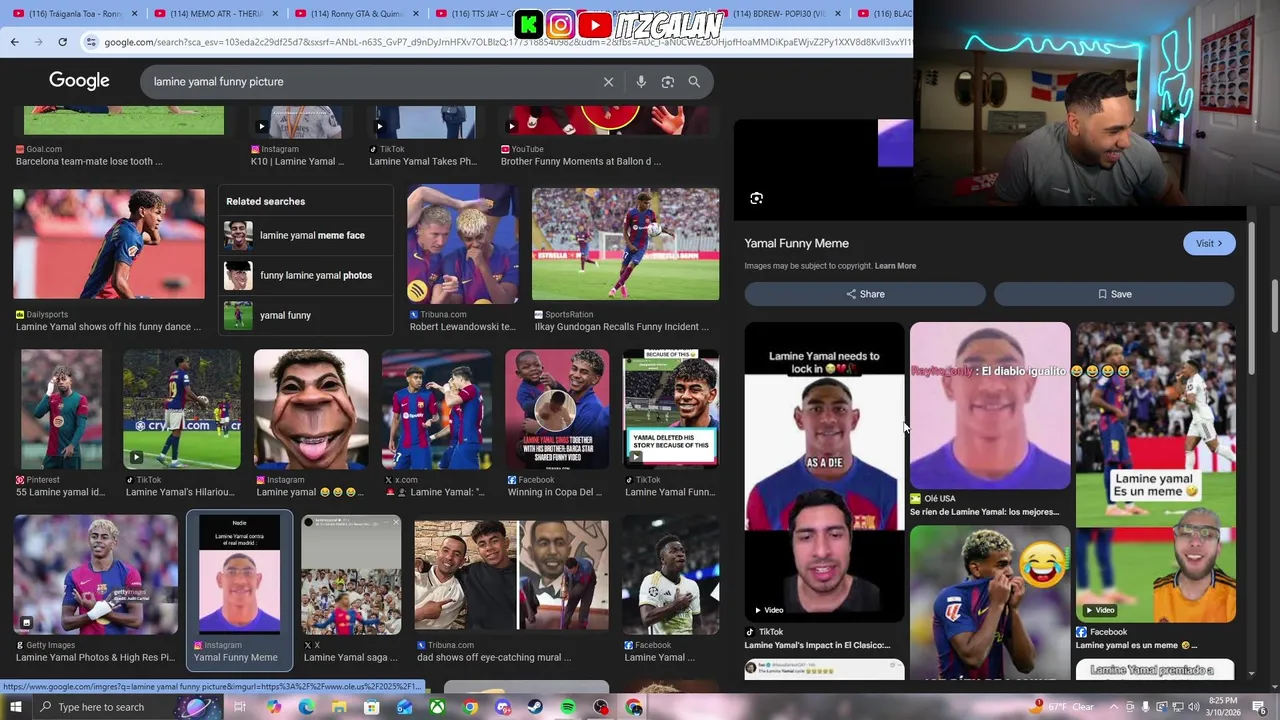Open SportsRation Ilkay Gundogan image result
Viewport: 1280px width, 720px height.
coord(625,244)
